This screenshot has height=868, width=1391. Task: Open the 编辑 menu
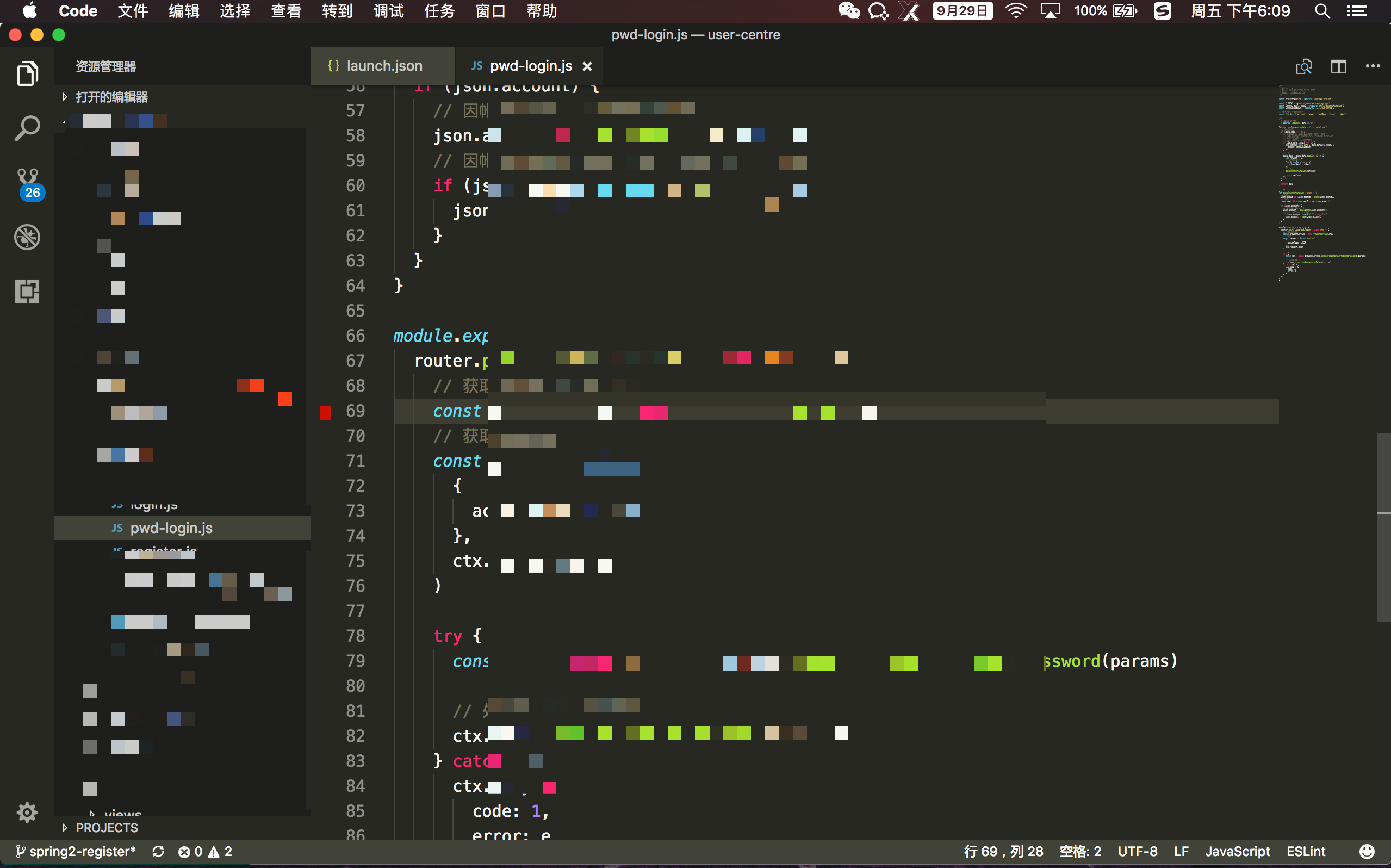coord(184,11)
